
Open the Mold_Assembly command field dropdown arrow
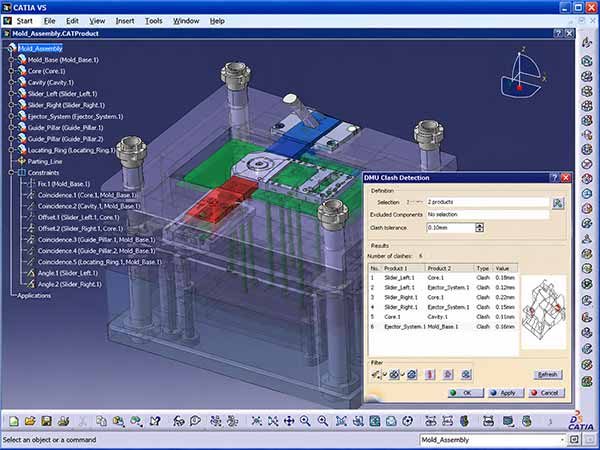click(562, 440)
